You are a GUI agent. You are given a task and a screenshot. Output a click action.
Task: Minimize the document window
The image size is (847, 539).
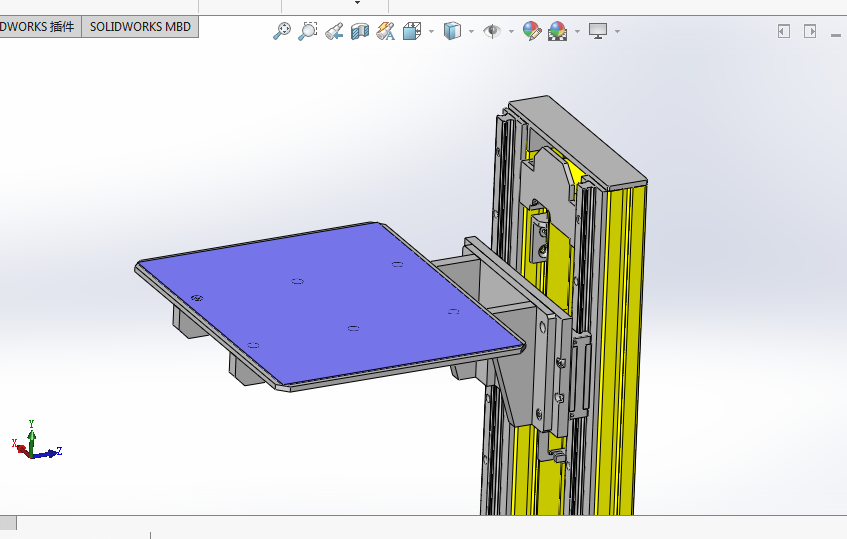pyautogui.click(x=835, y=35)
